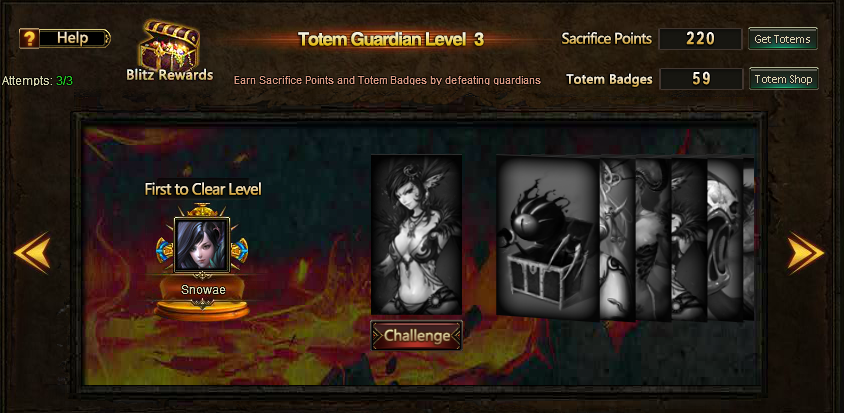Image resolution: width=844 pixels, height=413 pixels.
Task: Click the Totem Guardian Level 3 title
Action: tap(391, 39)
